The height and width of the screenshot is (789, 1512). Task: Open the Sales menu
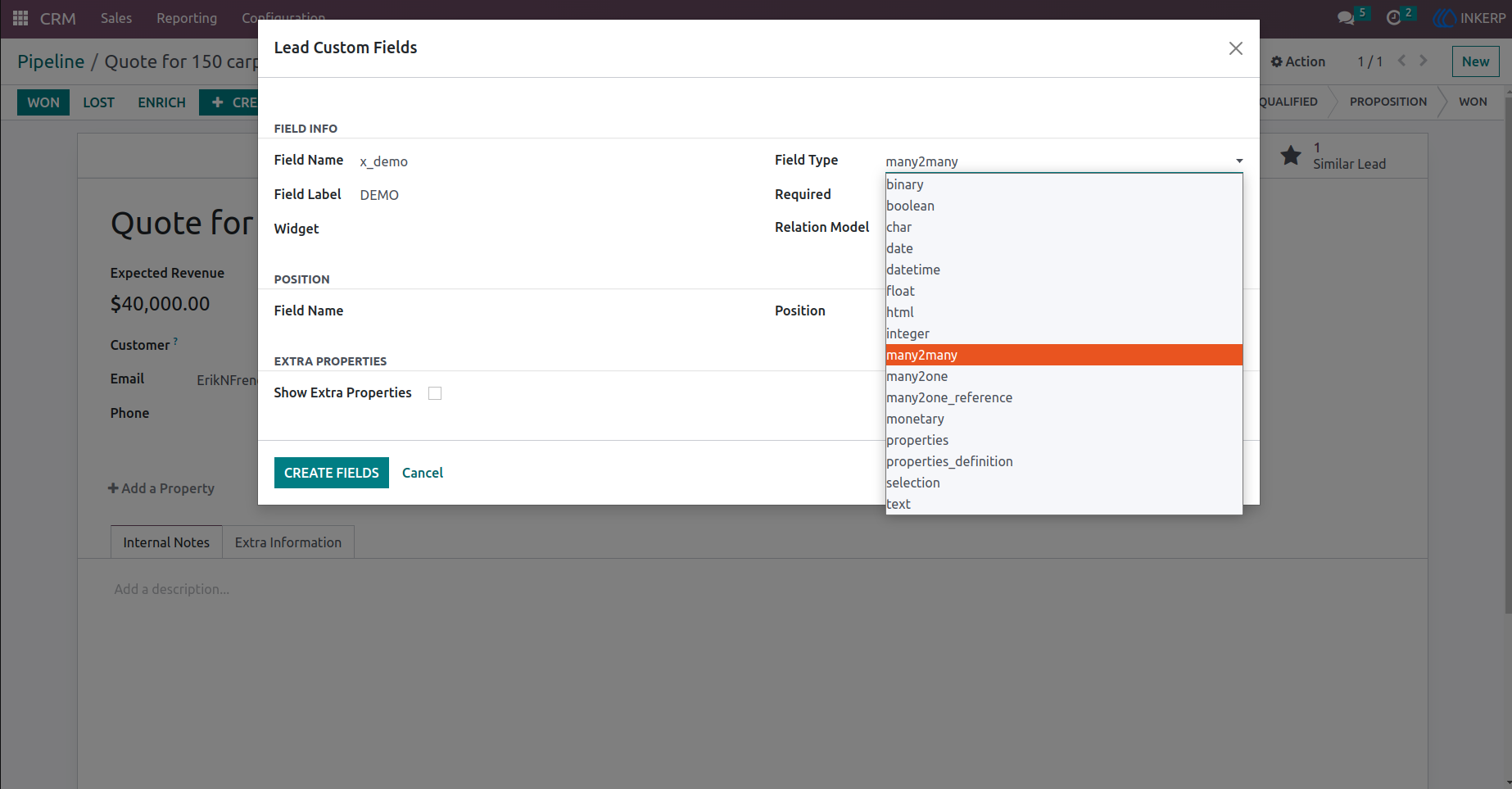[x=116, y=18]
